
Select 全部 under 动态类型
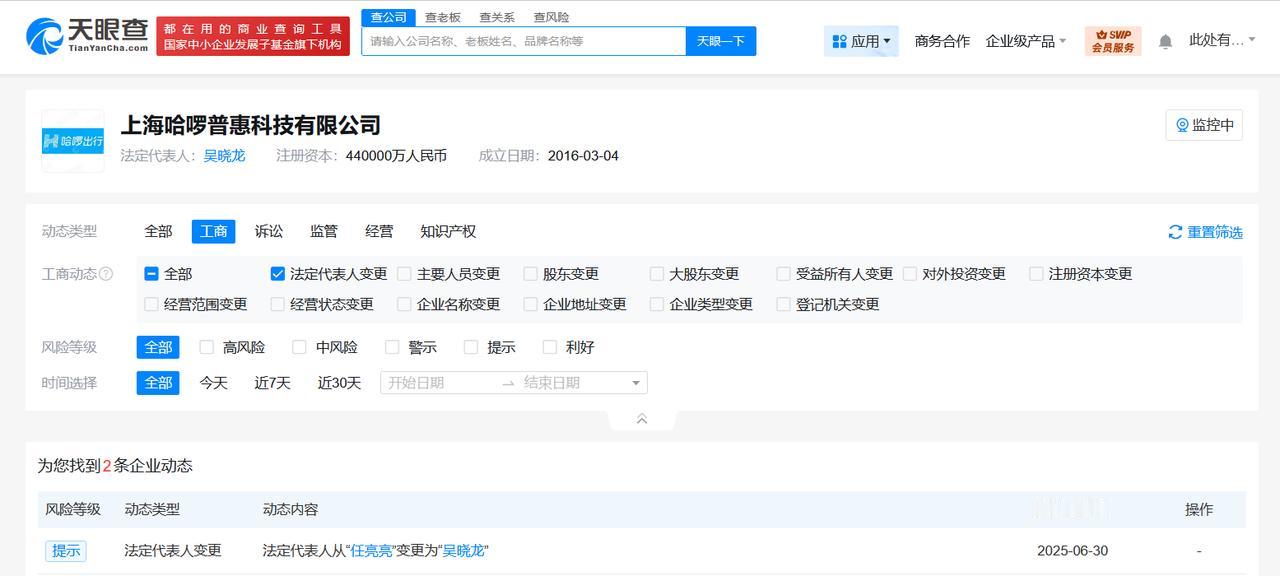(158, 231)
